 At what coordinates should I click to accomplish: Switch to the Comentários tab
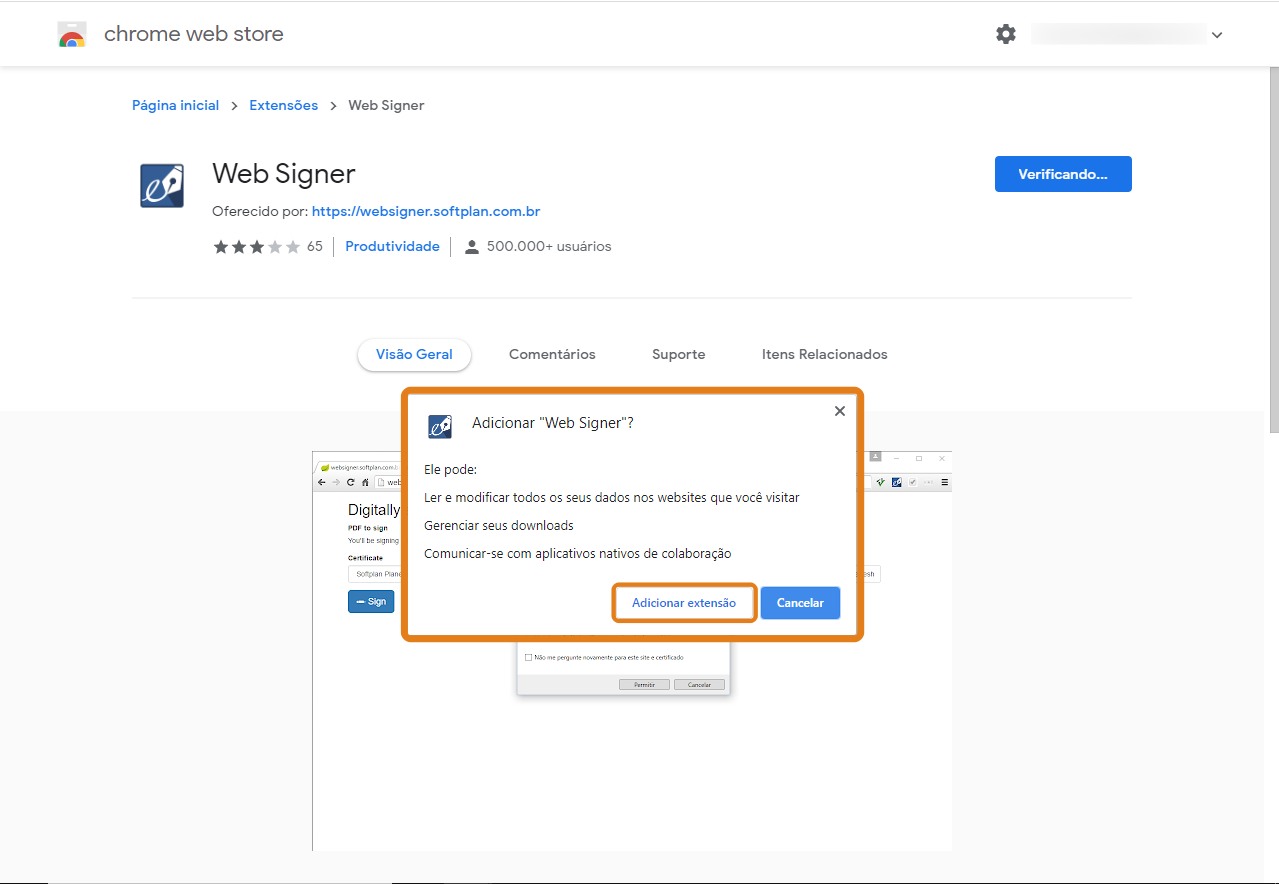click(x=552, y=354)
